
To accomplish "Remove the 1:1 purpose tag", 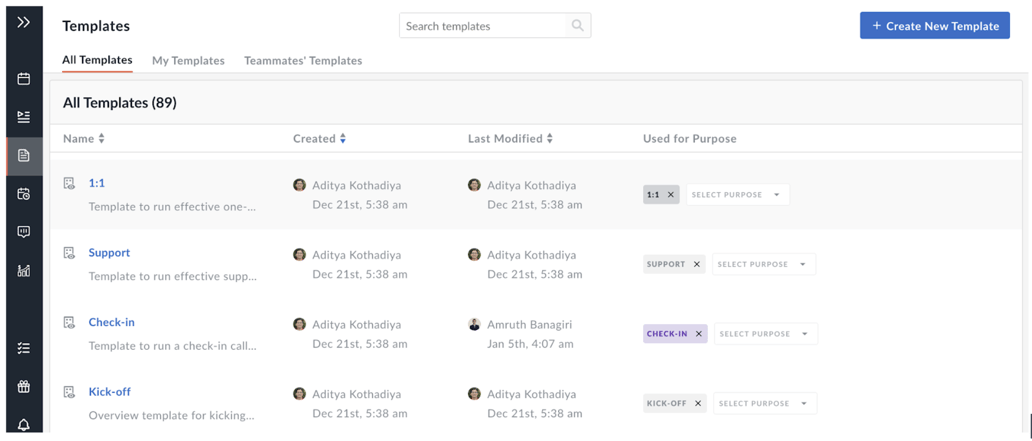I will 671,195.
